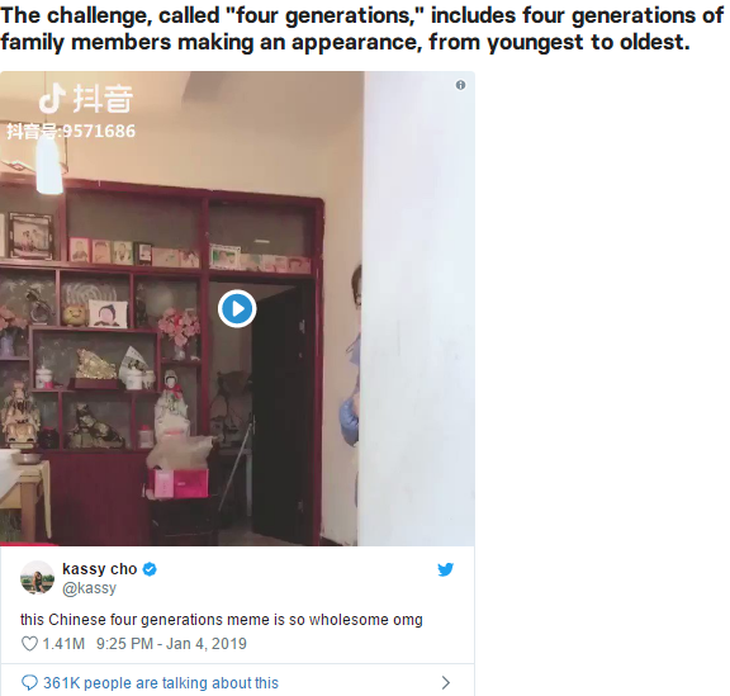The height and width of the screenshot is (696, 730).
Task: Click the verified badge beside kassy cho
Action: click(150, 569)
